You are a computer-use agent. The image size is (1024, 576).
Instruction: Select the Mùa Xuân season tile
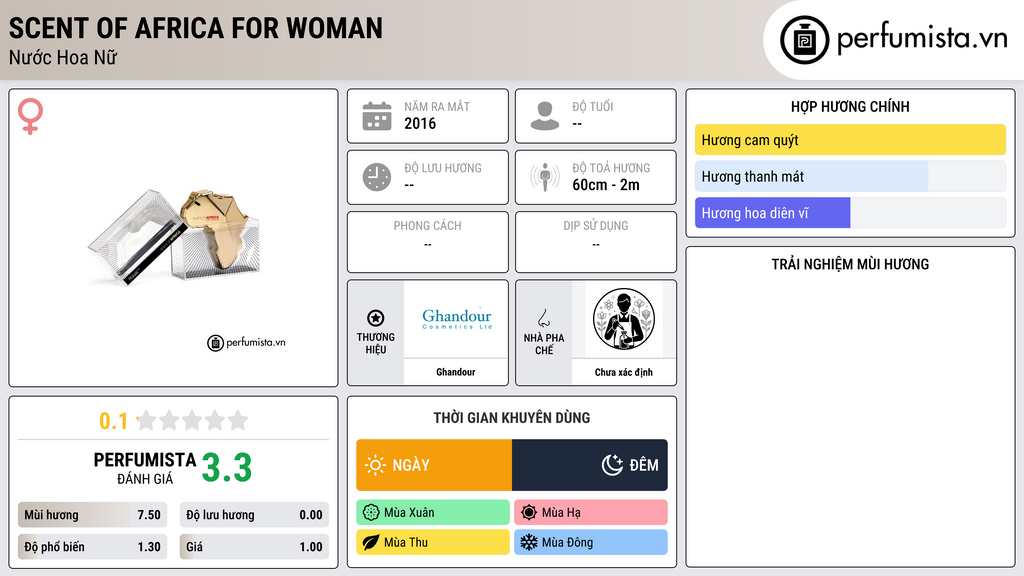pos(433,513)
